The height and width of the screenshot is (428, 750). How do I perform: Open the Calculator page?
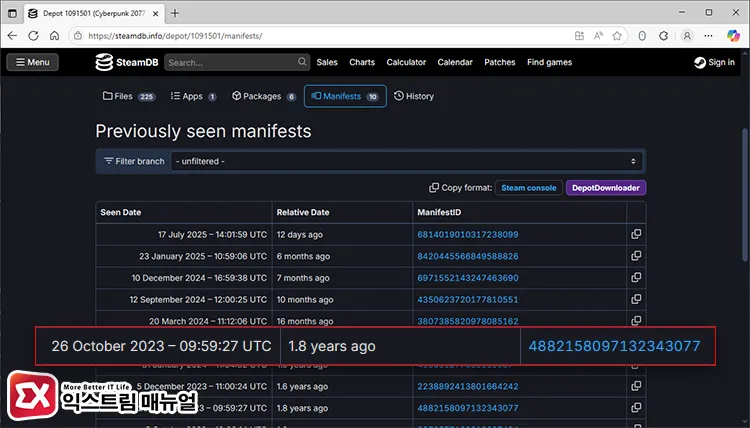pyautogui.click(x=406, y=62)
